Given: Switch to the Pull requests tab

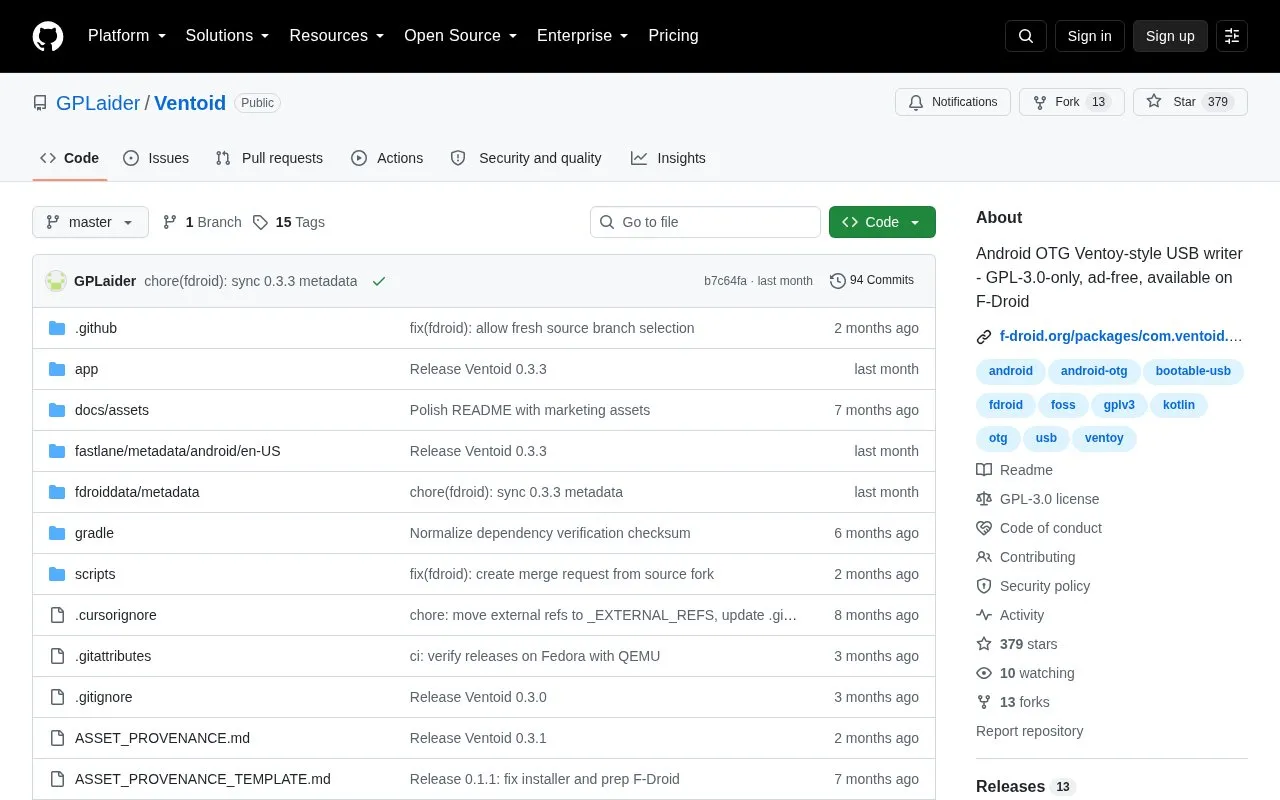Looking at the screenshot, I should [x=270, y=158].
